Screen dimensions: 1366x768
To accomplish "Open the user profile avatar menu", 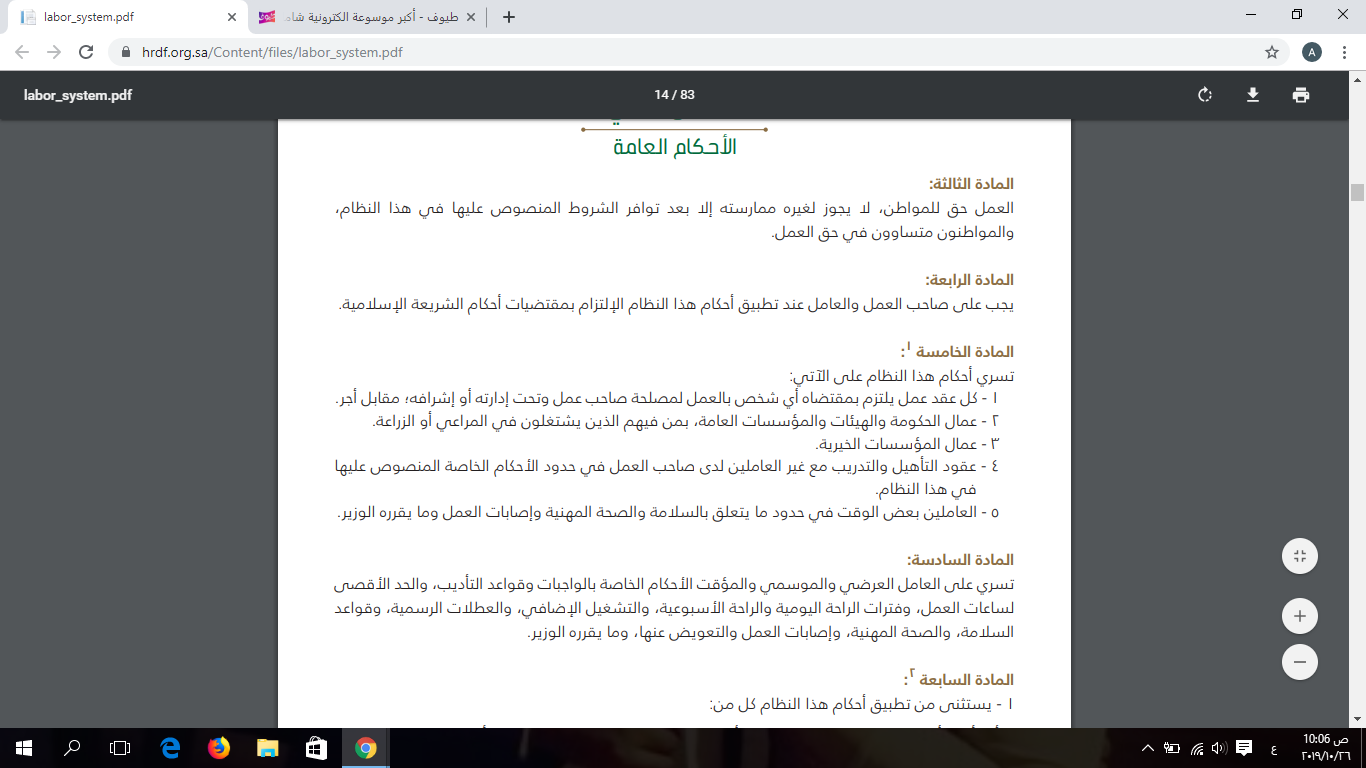I will point(1312,52).
